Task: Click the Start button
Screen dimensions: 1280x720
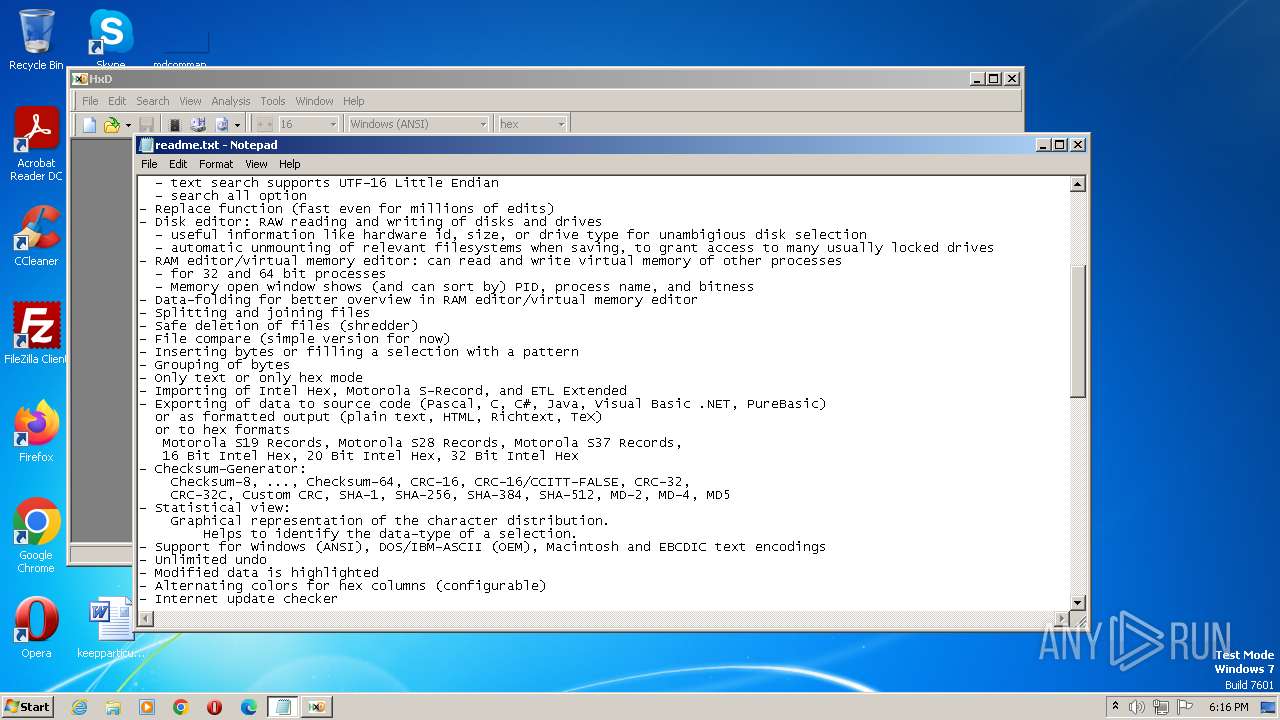Action: pyautogui.click(x=27, y=706)
